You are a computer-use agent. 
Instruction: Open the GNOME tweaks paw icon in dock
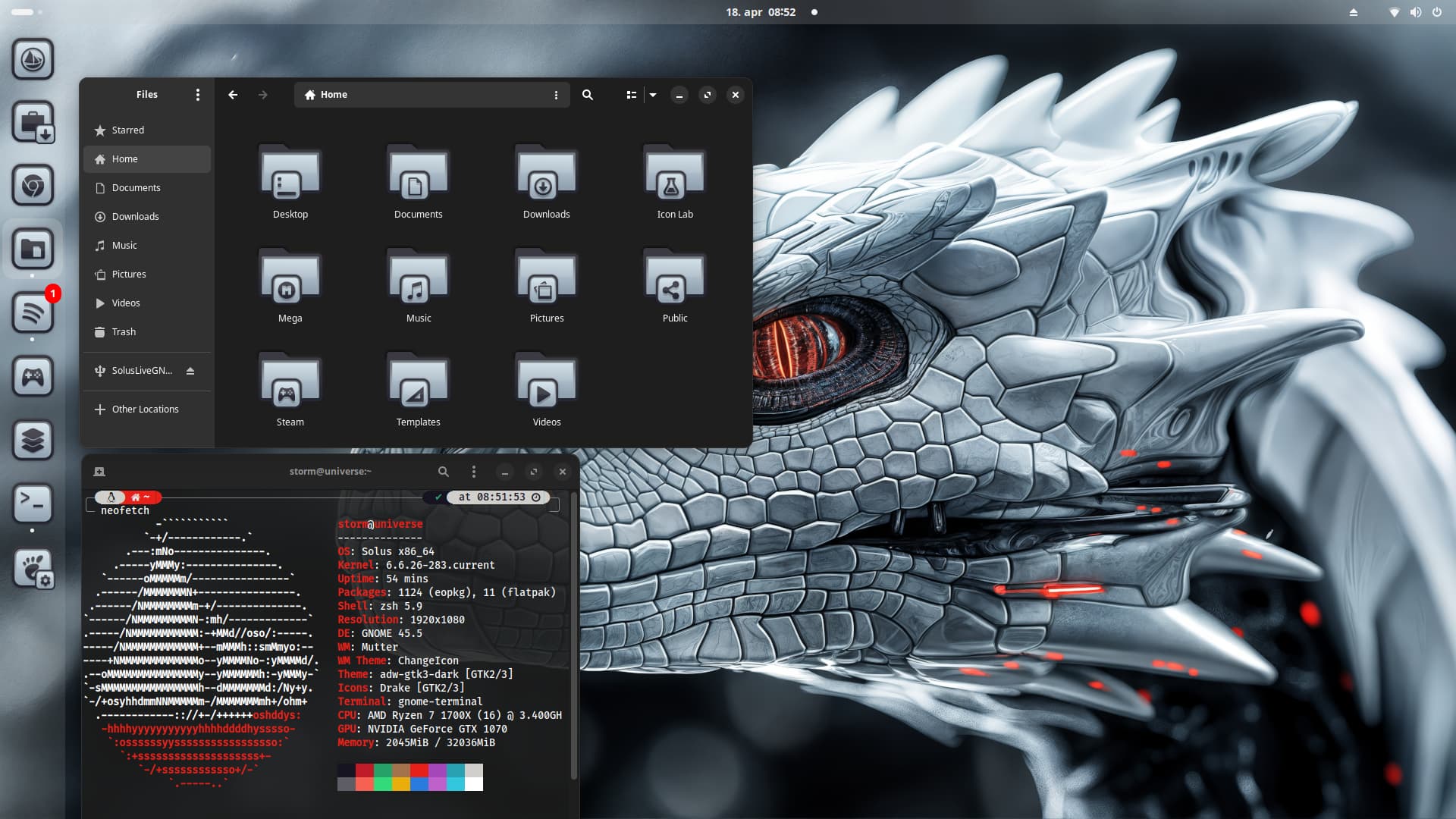coord(33,568)
